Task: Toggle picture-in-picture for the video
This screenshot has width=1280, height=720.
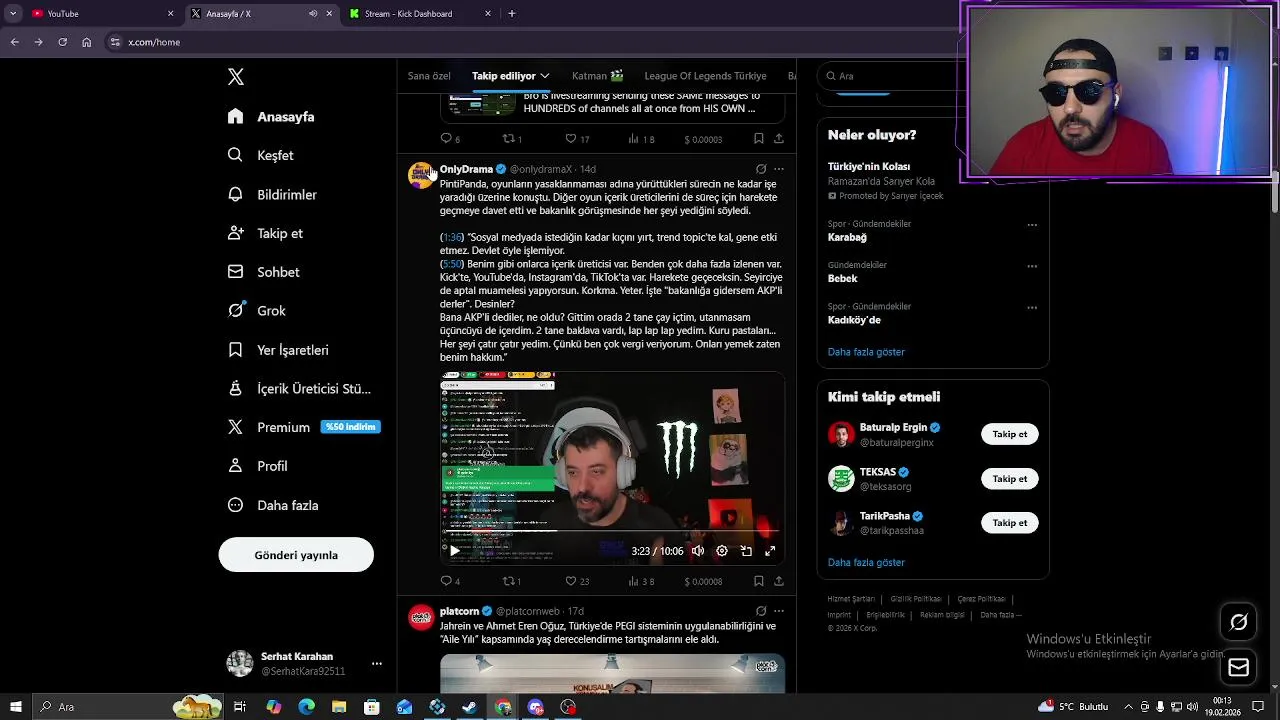Action: click(x=746, y=551)
